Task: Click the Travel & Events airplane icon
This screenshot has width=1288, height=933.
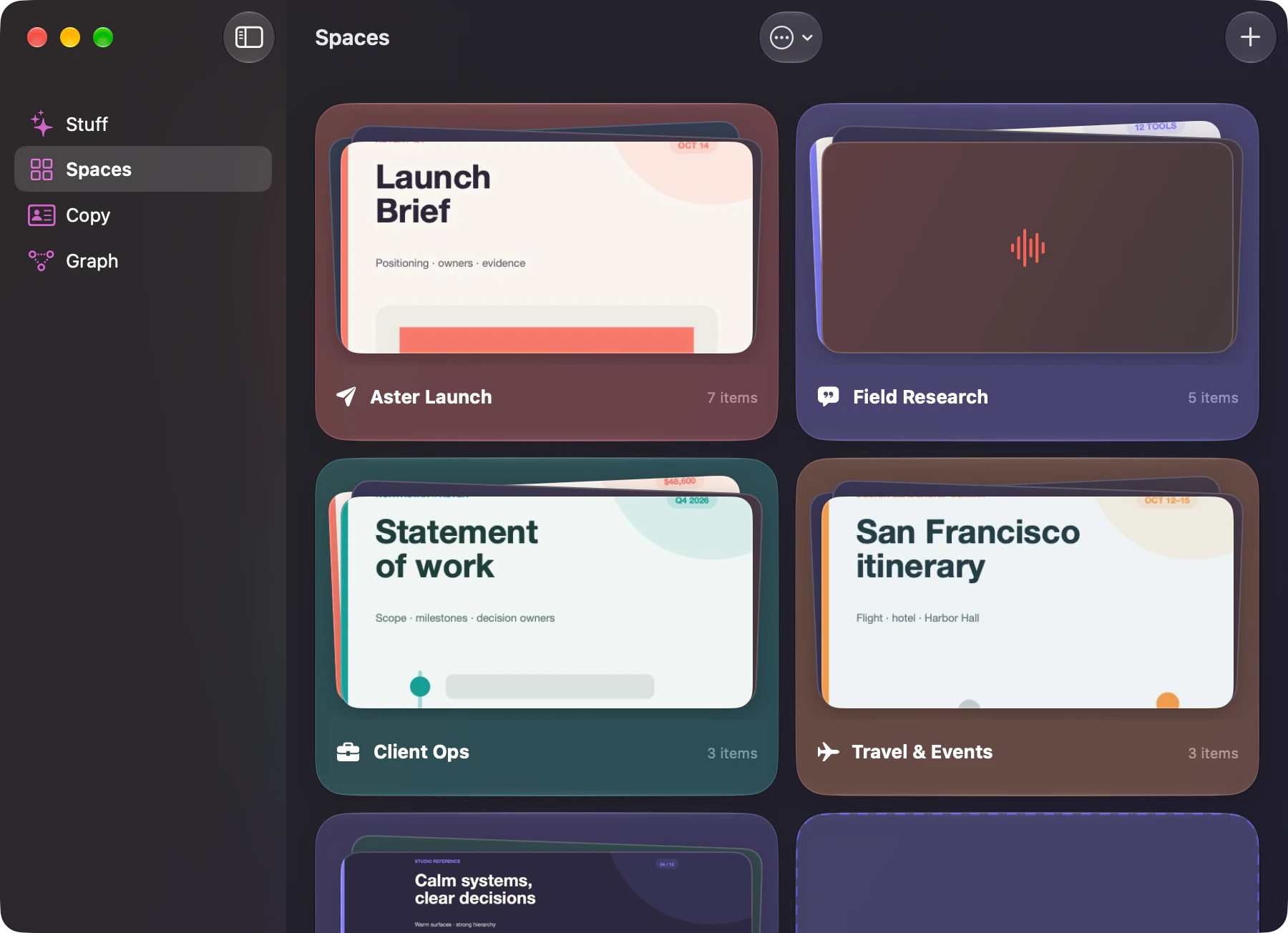Action: point(828,752)
